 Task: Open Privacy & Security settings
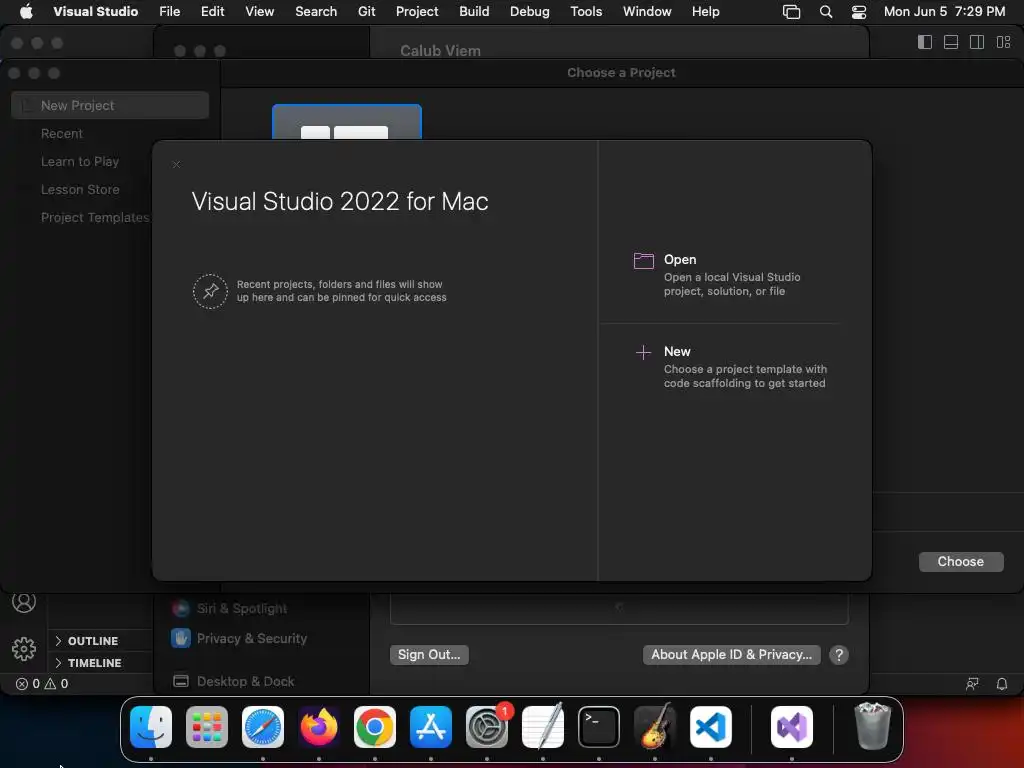click(240, 638)
